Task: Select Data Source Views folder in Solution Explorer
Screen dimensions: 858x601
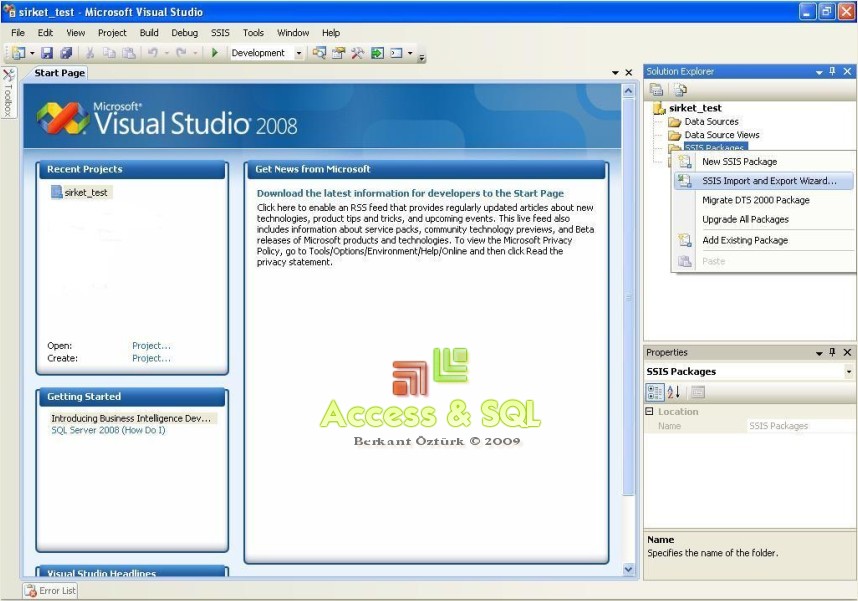Action: coord(721,135)
